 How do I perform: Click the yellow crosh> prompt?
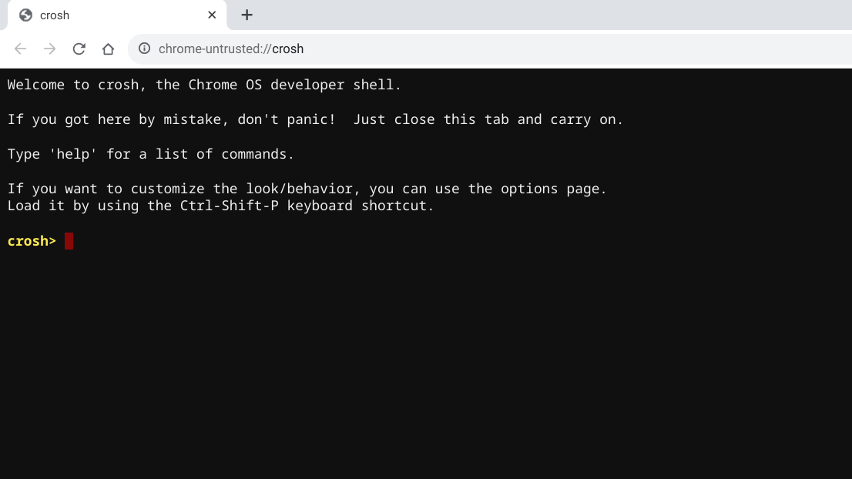tap(32, 241)
